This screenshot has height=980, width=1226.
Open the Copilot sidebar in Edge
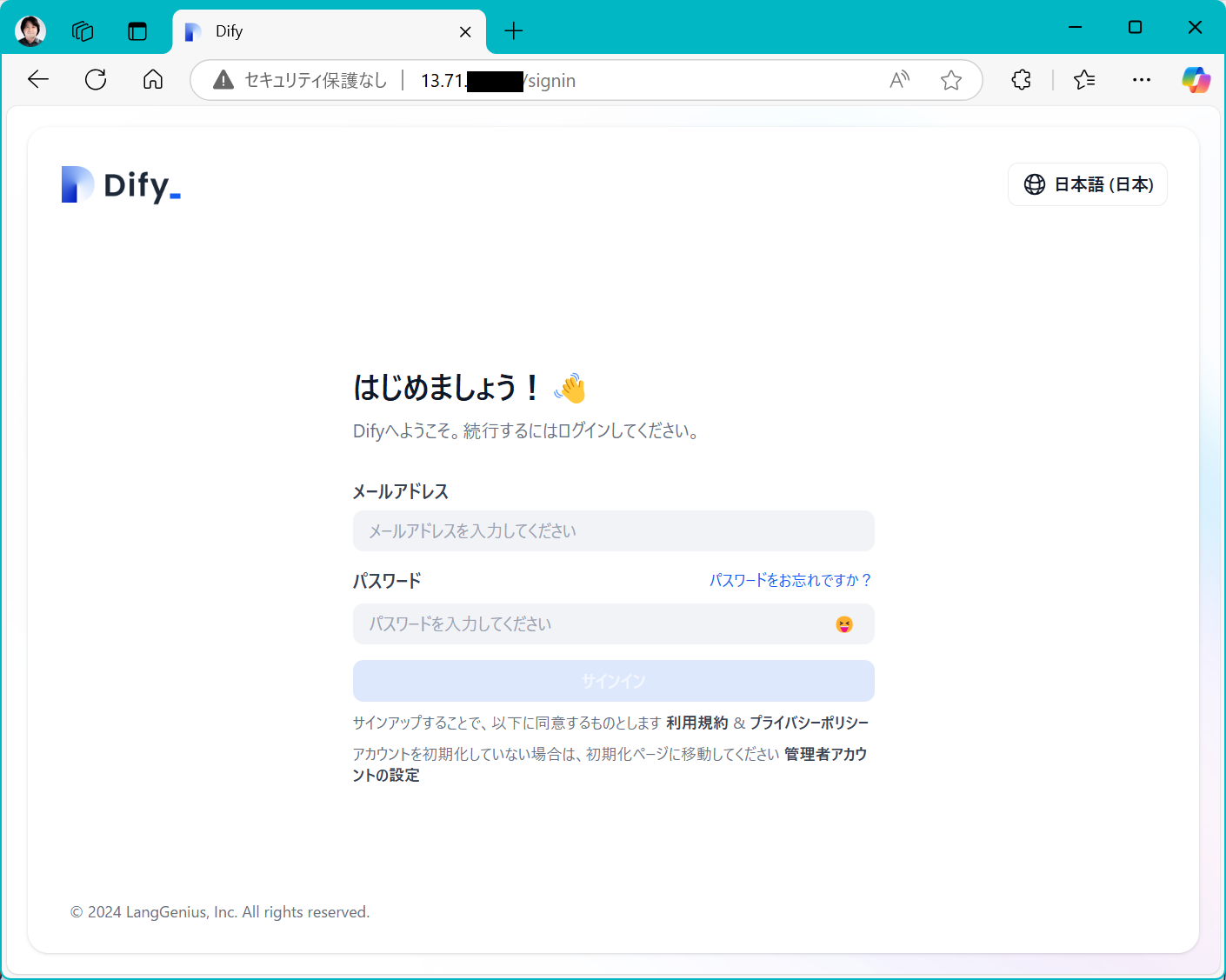[x=1197, y=79]
